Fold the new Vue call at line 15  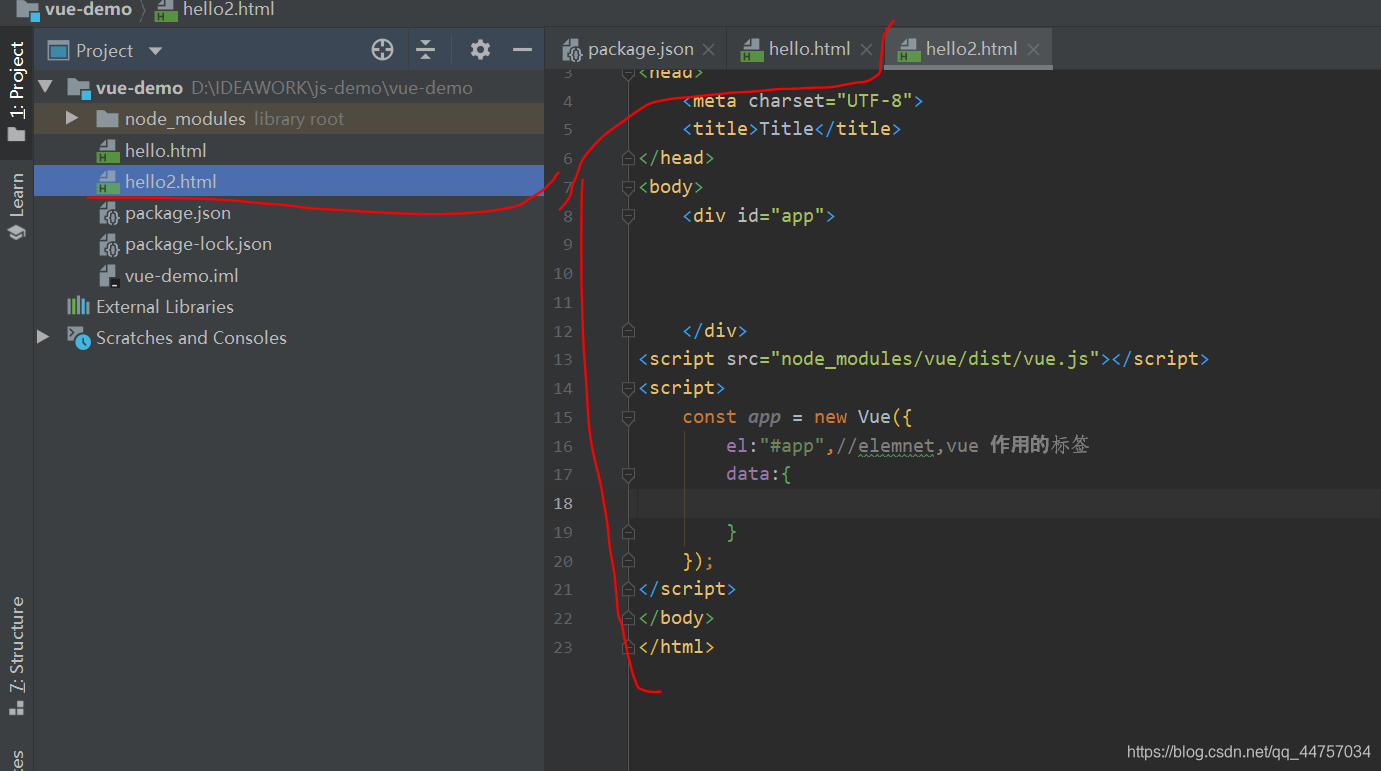click(628, 417)
